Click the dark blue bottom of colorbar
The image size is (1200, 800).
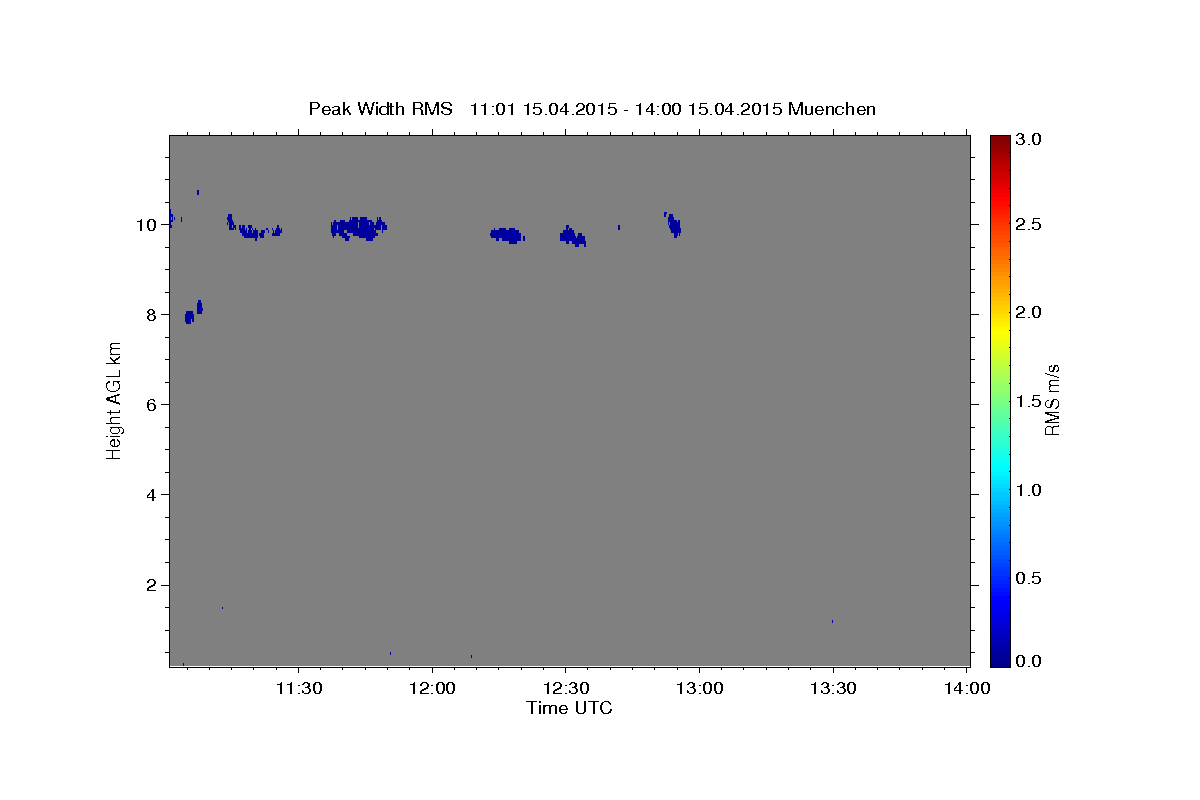(1000, 658)
